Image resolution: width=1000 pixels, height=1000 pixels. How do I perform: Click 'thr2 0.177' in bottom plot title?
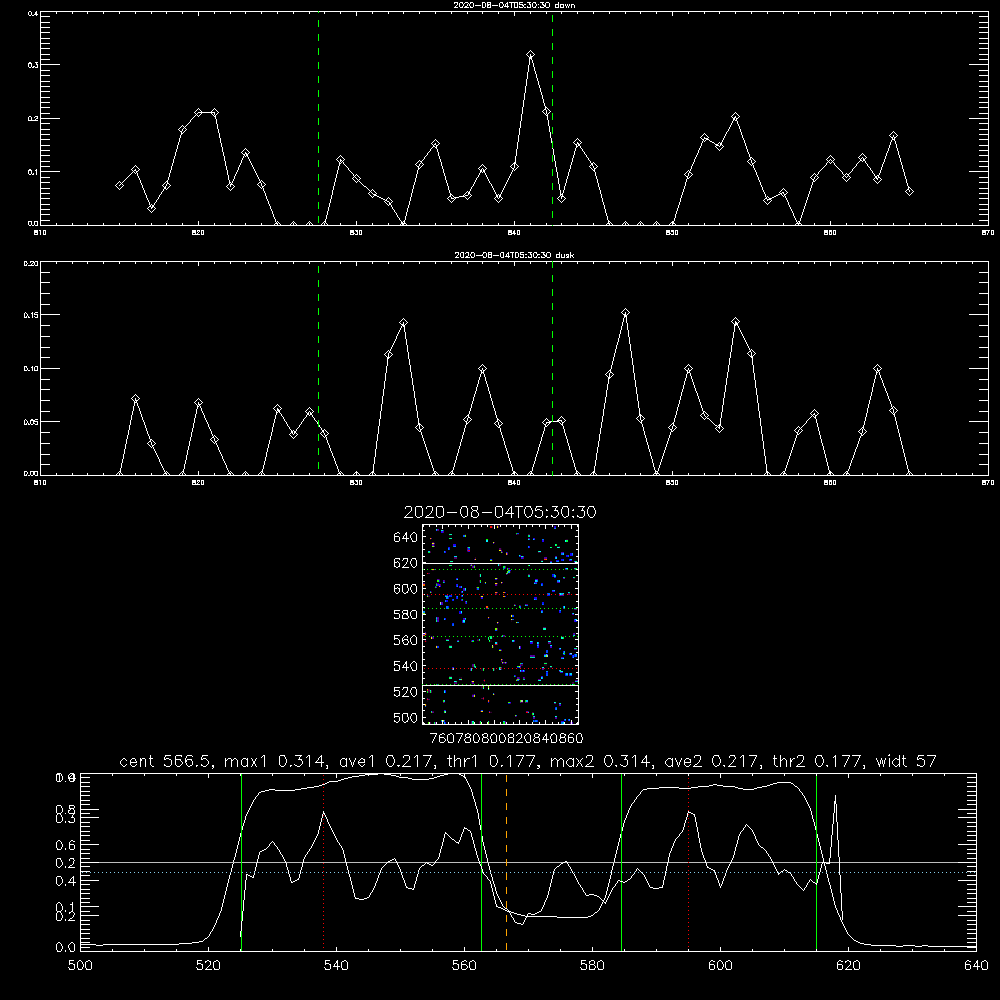(817, 761)
